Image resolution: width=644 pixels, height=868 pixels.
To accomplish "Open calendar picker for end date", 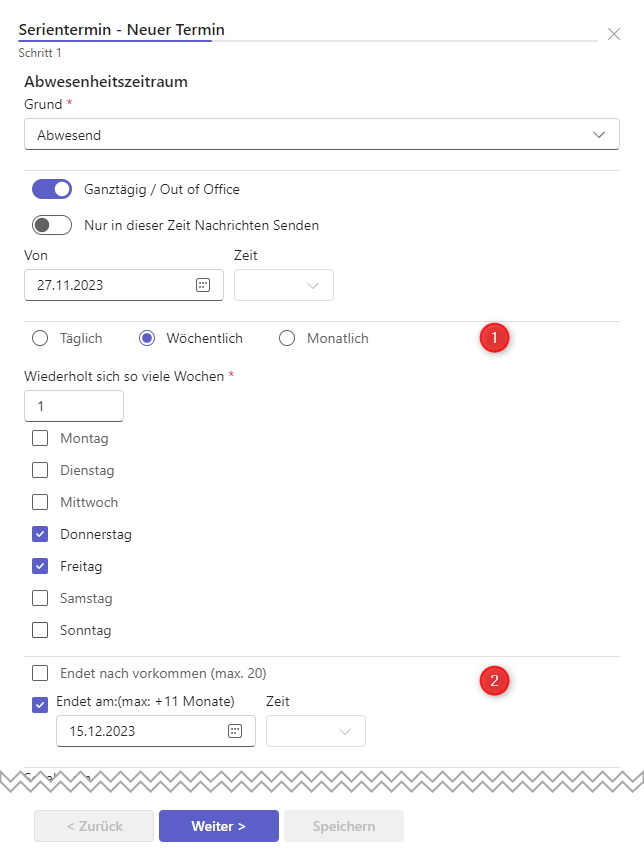I will click(x=235, y=731).
